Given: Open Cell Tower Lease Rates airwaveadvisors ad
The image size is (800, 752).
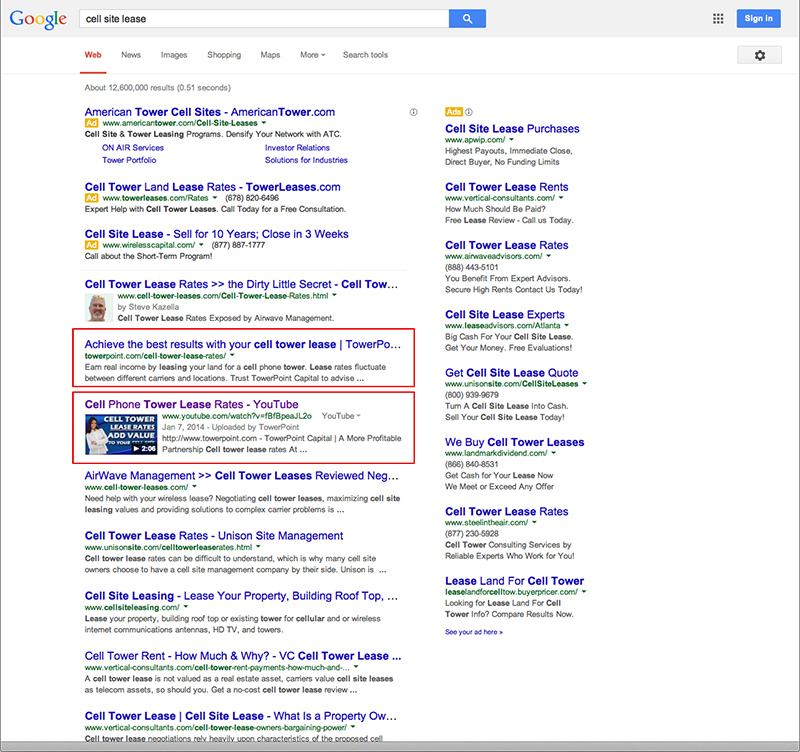Looking at the screenshot, I should pyautogui.click(x=507, y=245).
